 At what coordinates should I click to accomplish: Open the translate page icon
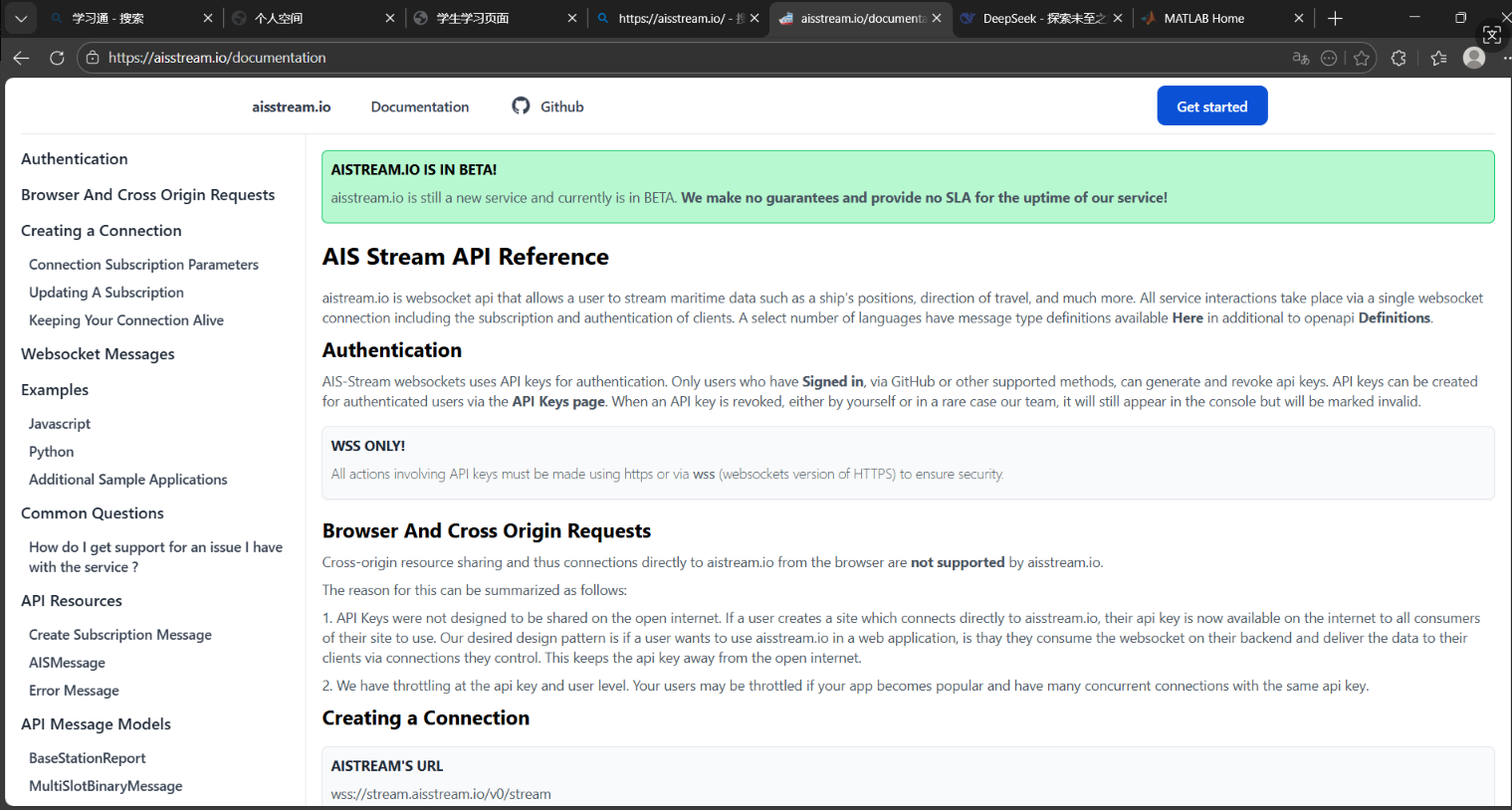1300,58
